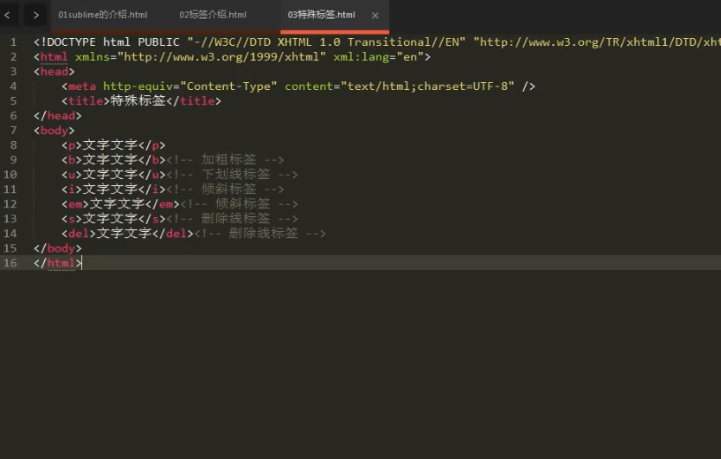Click line number 10 in the gutter

10,175
